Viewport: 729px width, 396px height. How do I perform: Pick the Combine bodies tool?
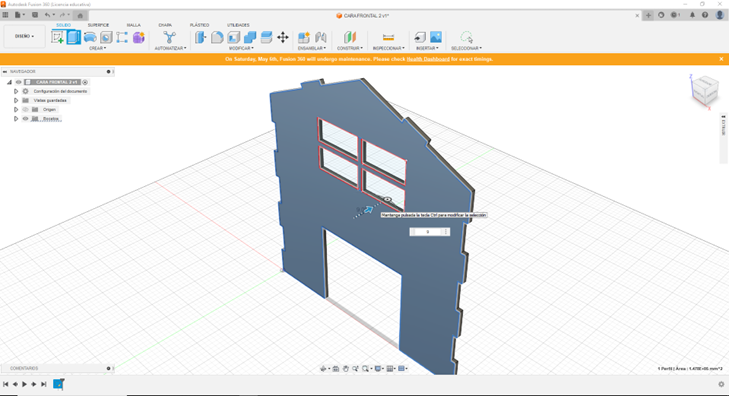(x=250, y=37)
